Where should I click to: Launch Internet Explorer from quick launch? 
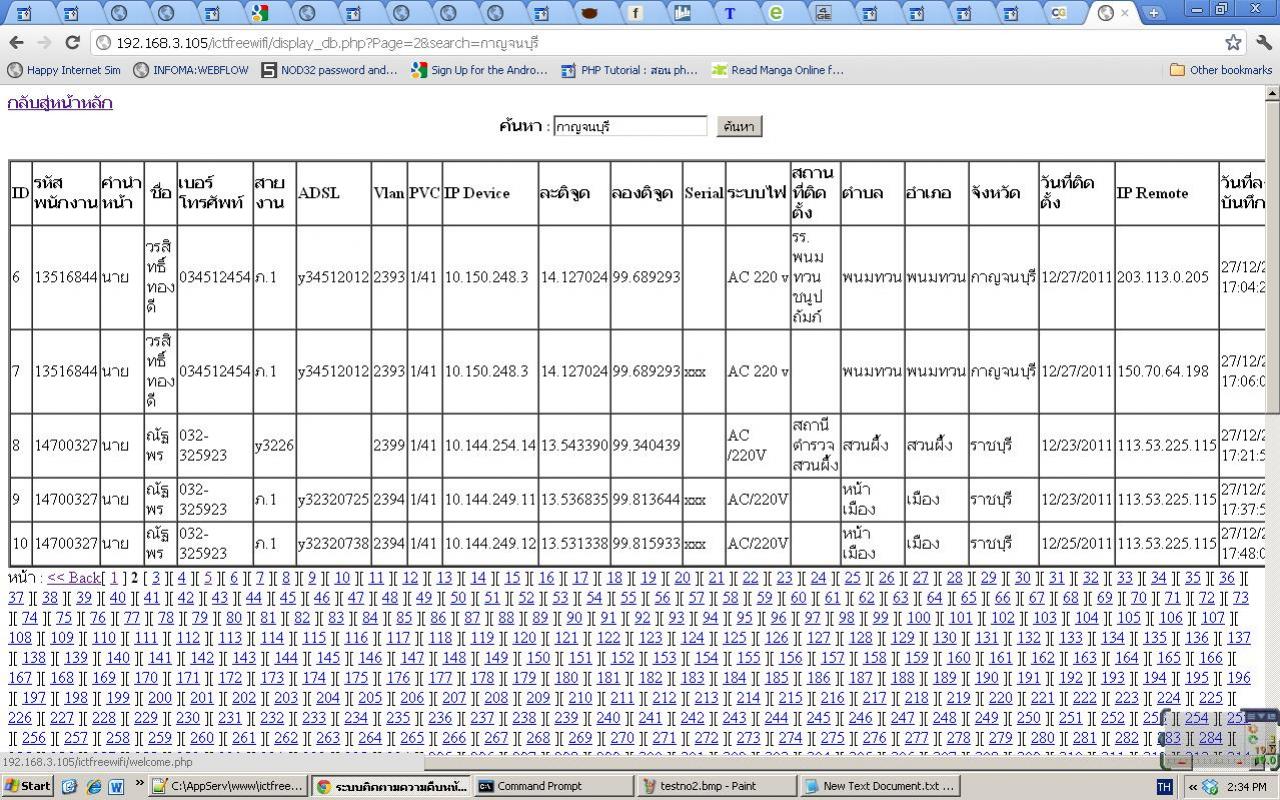click(x=93, y=786)
